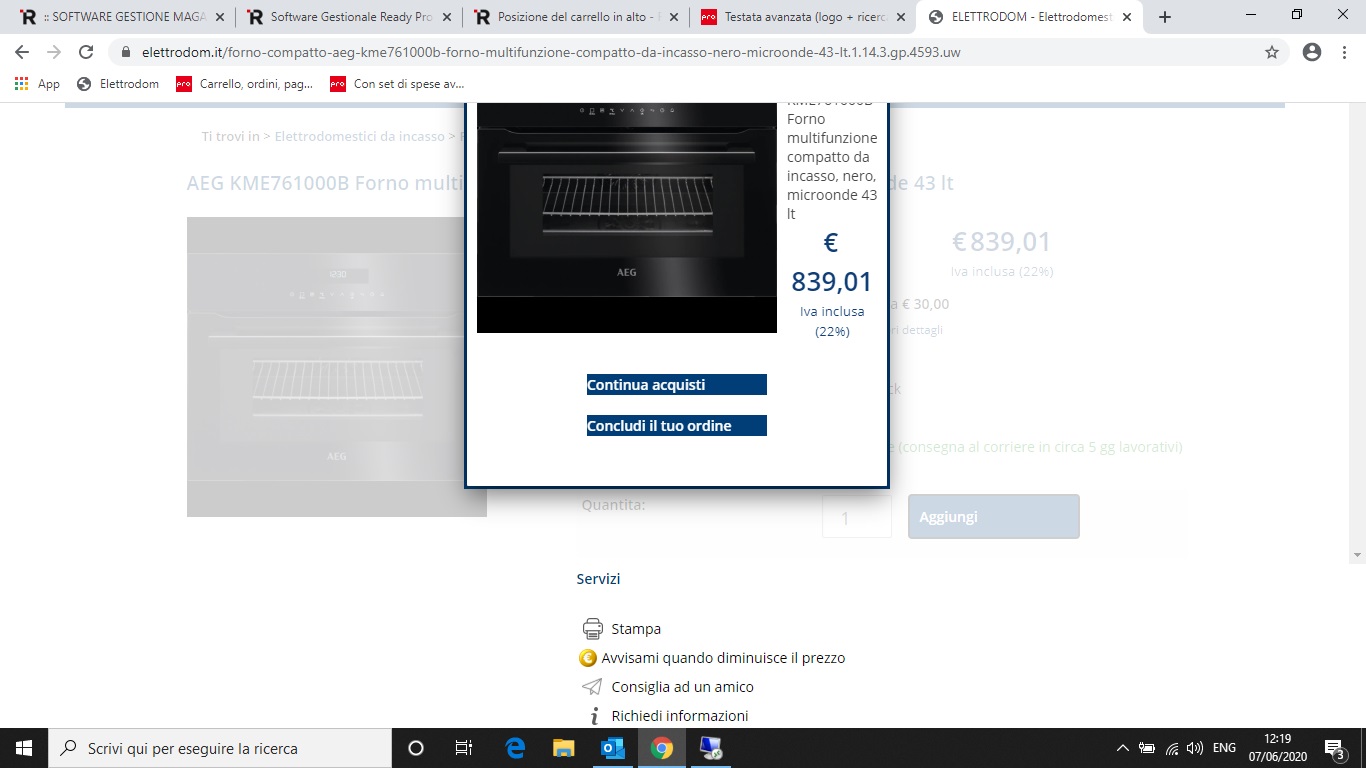Viewport: 1366px width, 768px height.
Task: Switch to Posizione del carrello in alto tab
Action: pos(577,17)
